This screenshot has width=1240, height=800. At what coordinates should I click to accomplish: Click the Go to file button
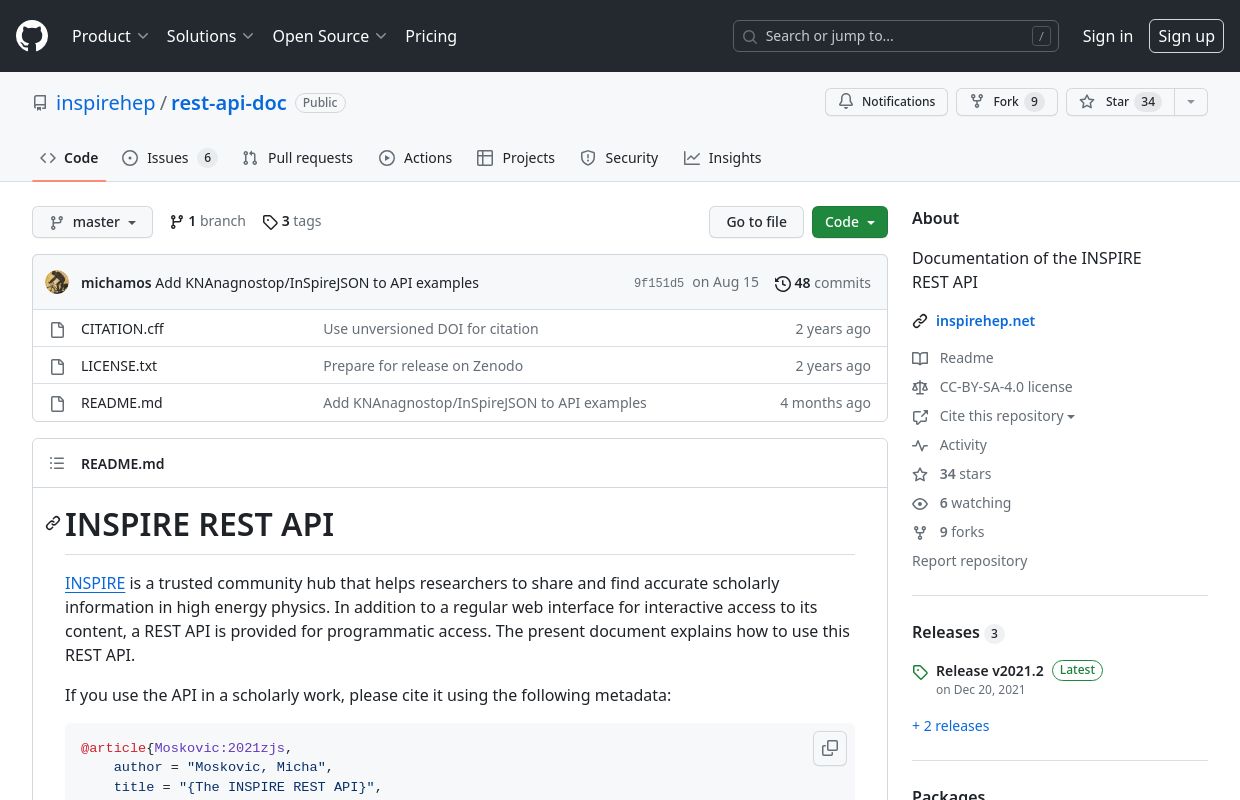(756, 222)
